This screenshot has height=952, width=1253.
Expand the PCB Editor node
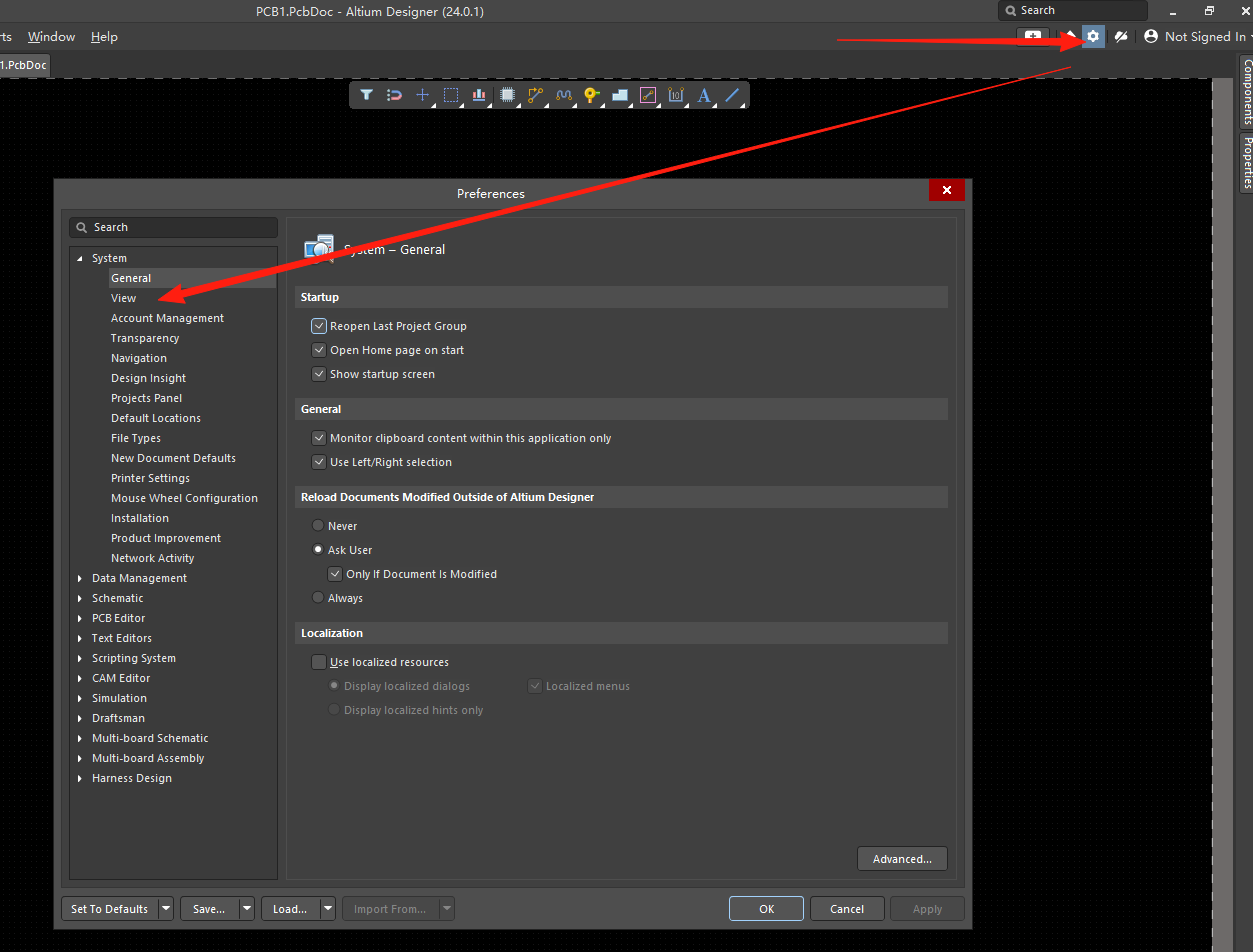(x=80, y=618)
